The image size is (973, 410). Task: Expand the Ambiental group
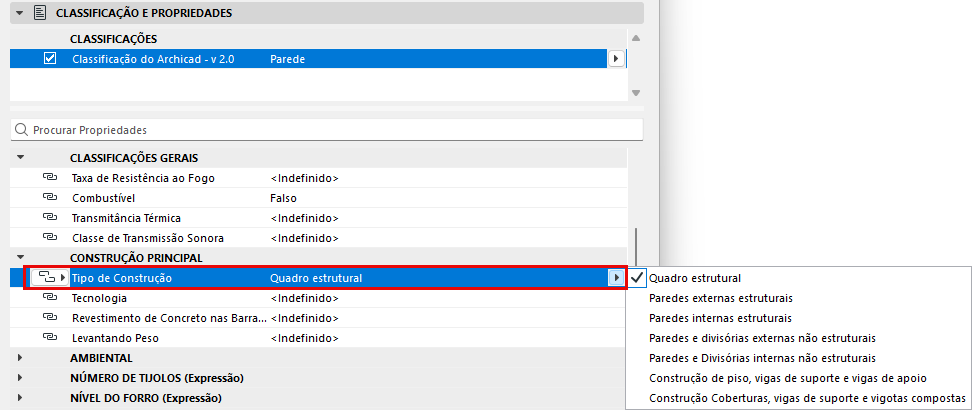coord(20,358)
